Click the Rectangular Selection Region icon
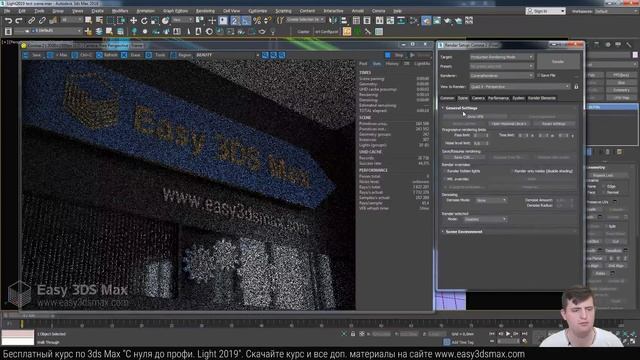Viewport: 640px width, 360px height. pyautogui.click(x=110, y=20)
